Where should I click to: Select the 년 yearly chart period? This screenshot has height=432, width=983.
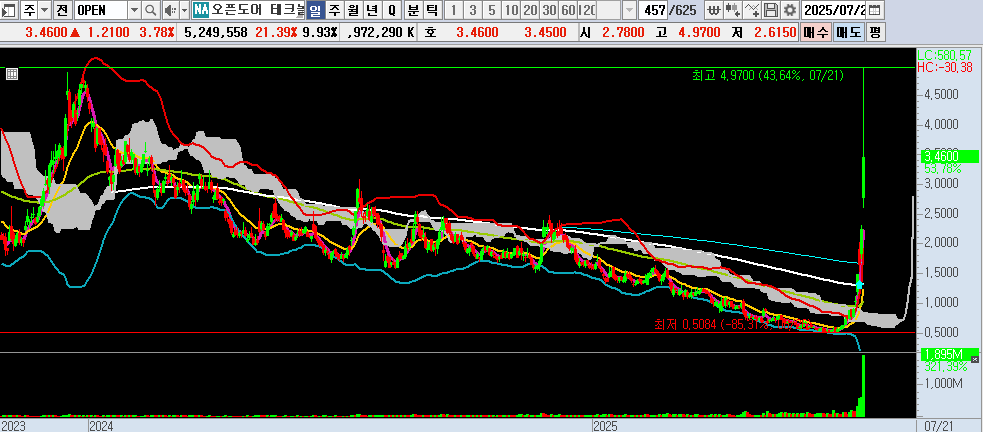tap(372, 10)
